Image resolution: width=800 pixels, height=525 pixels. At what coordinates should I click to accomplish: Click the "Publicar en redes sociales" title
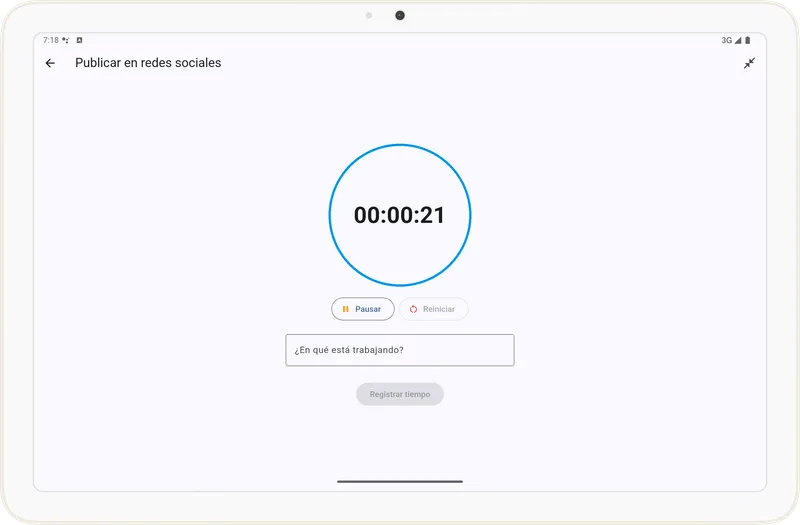click(x=148, y=63)
